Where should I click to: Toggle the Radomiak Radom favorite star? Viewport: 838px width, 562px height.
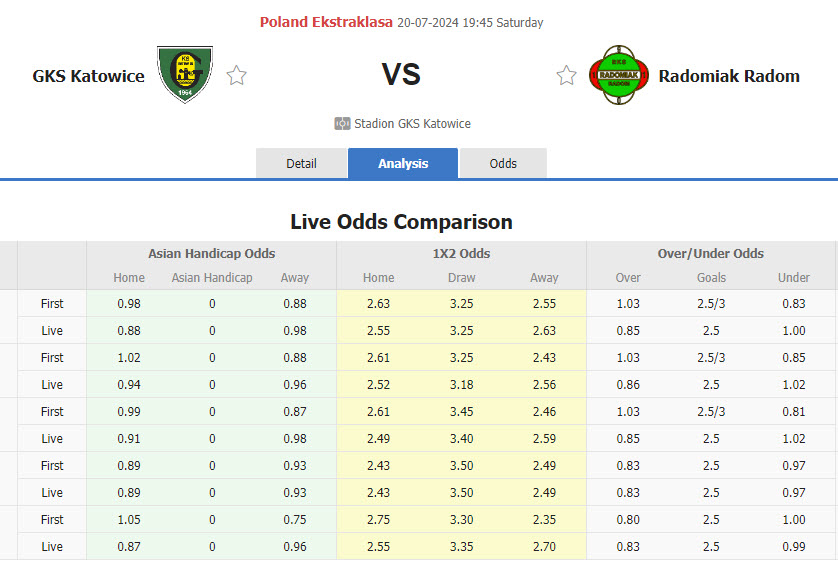point(566,75)
